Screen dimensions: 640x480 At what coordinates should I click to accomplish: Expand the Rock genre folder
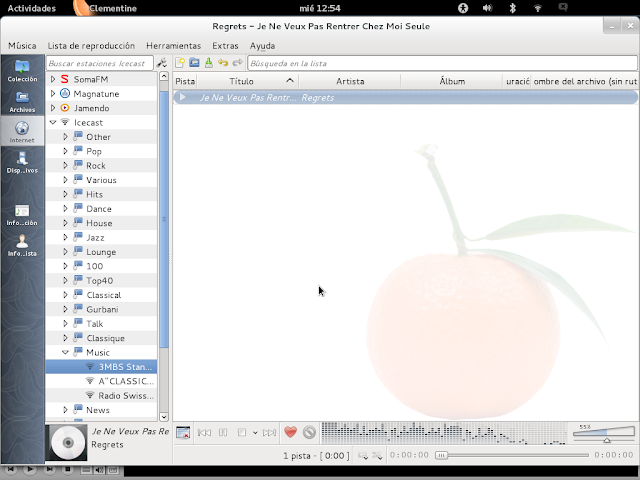(x=65, y=165)
